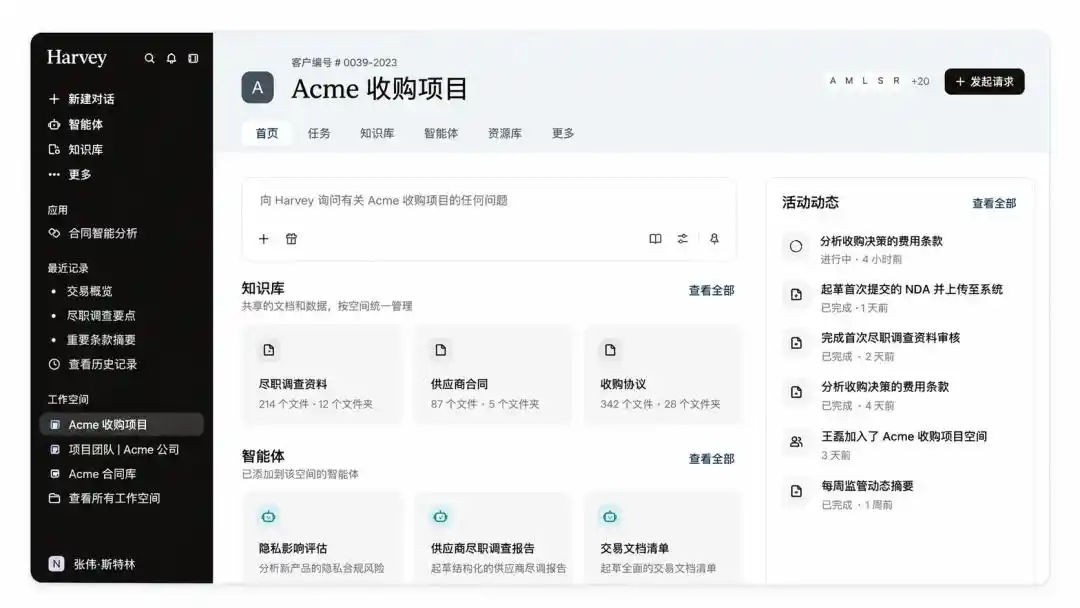View all in the 智能体 section
This screenshot has height=608, width=1080.
click(712, 459)
